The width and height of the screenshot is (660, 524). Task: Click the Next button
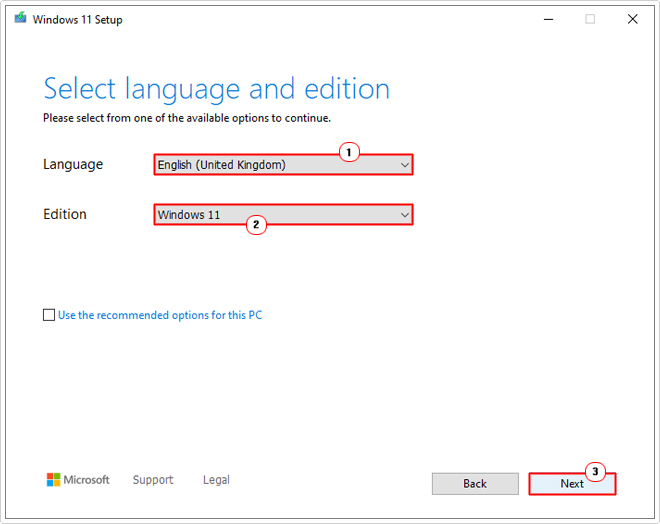(572, 484)
